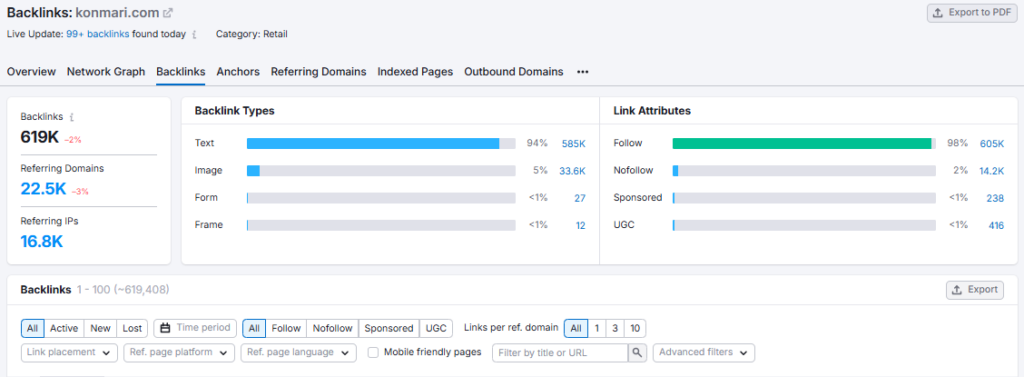The width and height of the screenshot is (1024, 377).
Task: Click info icon beside Live Update
Action: pos(194,35)
